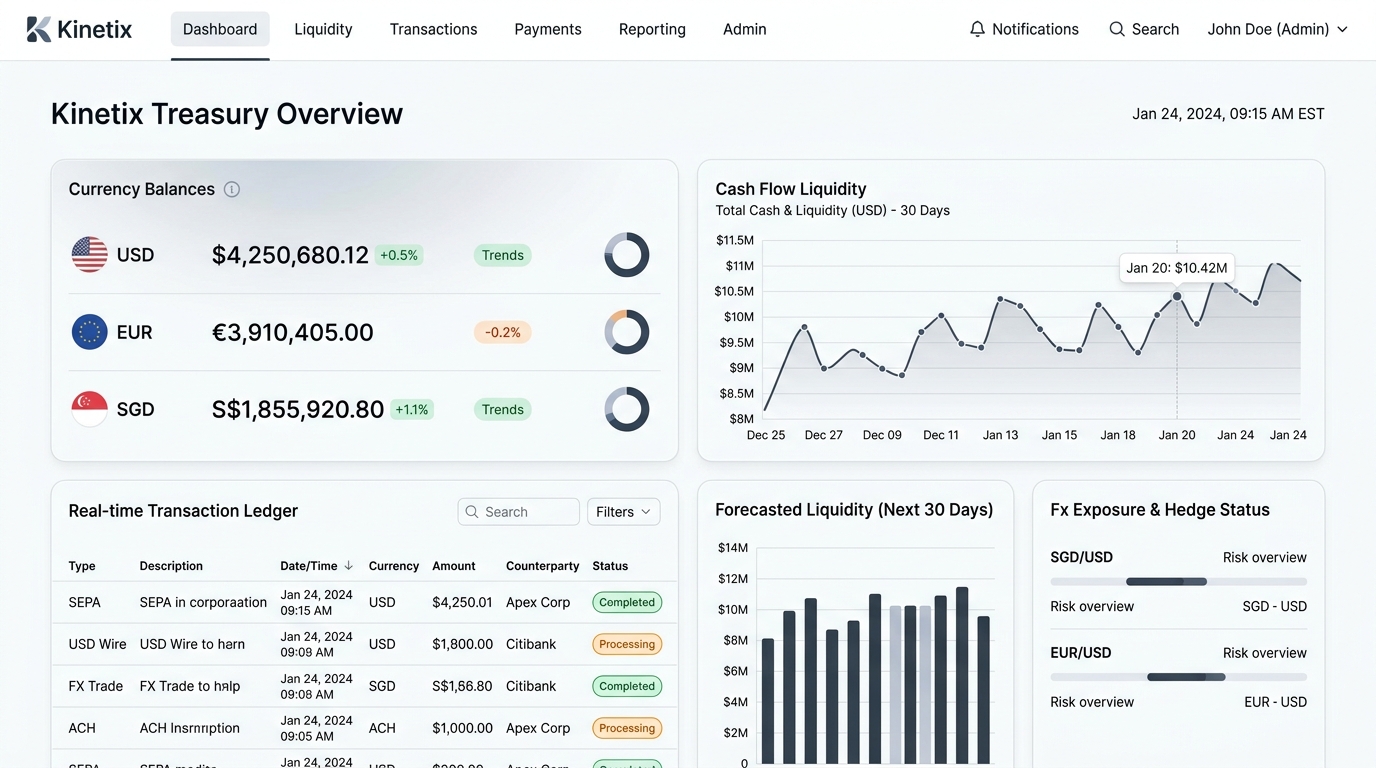Switch to the Dashboard tab
The width and height of the screenshot is (1376, 768).
[x=220, y=29]
